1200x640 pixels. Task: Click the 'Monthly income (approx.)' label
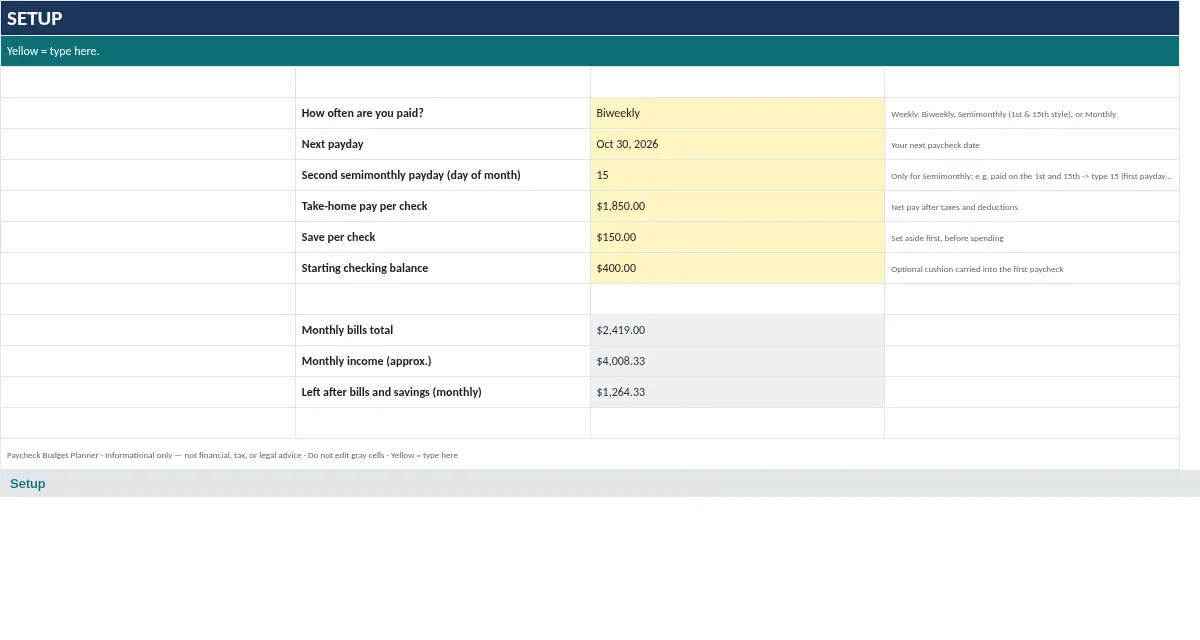pos(367,361)
